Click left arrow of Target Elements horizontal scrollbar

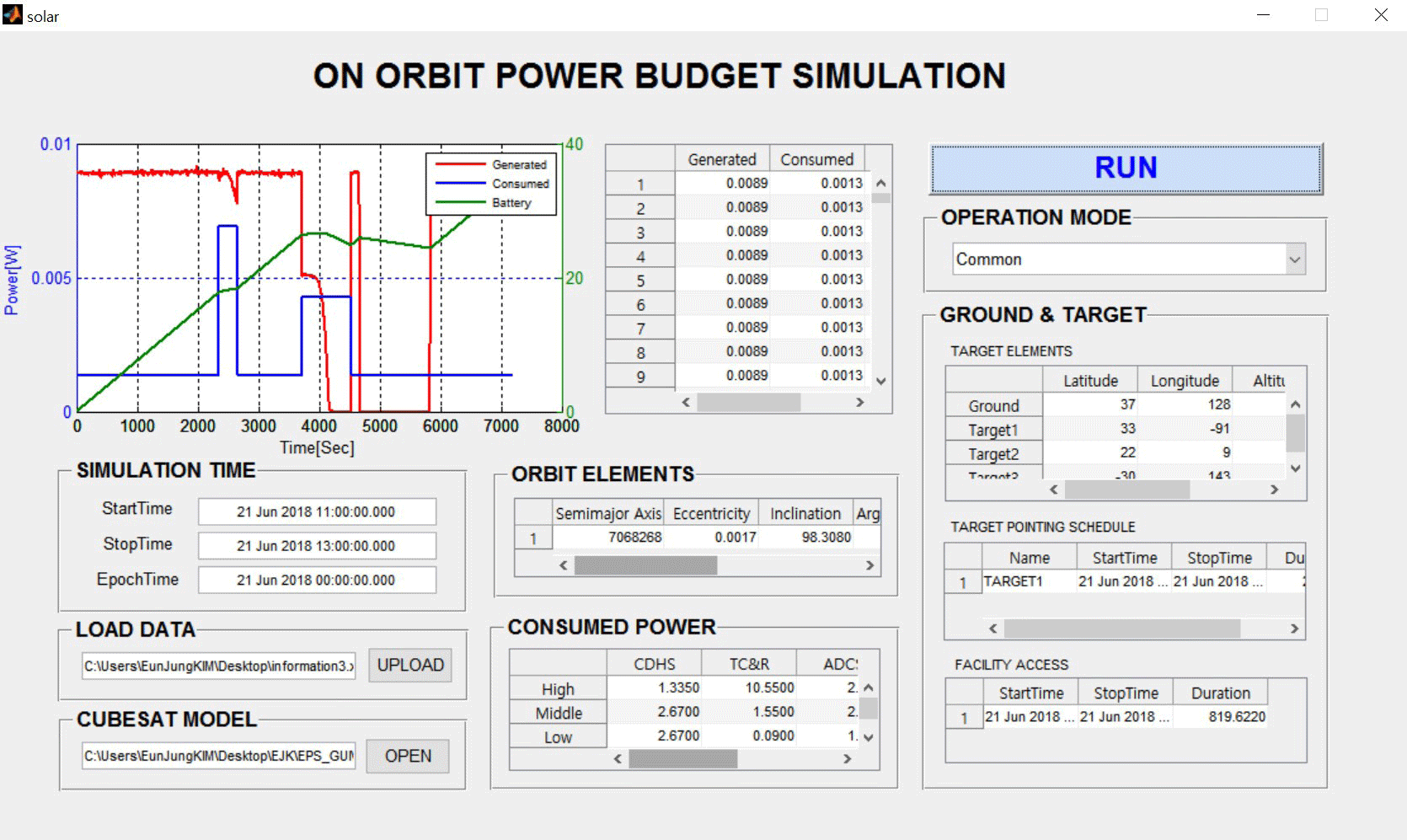click(1053, 490)
